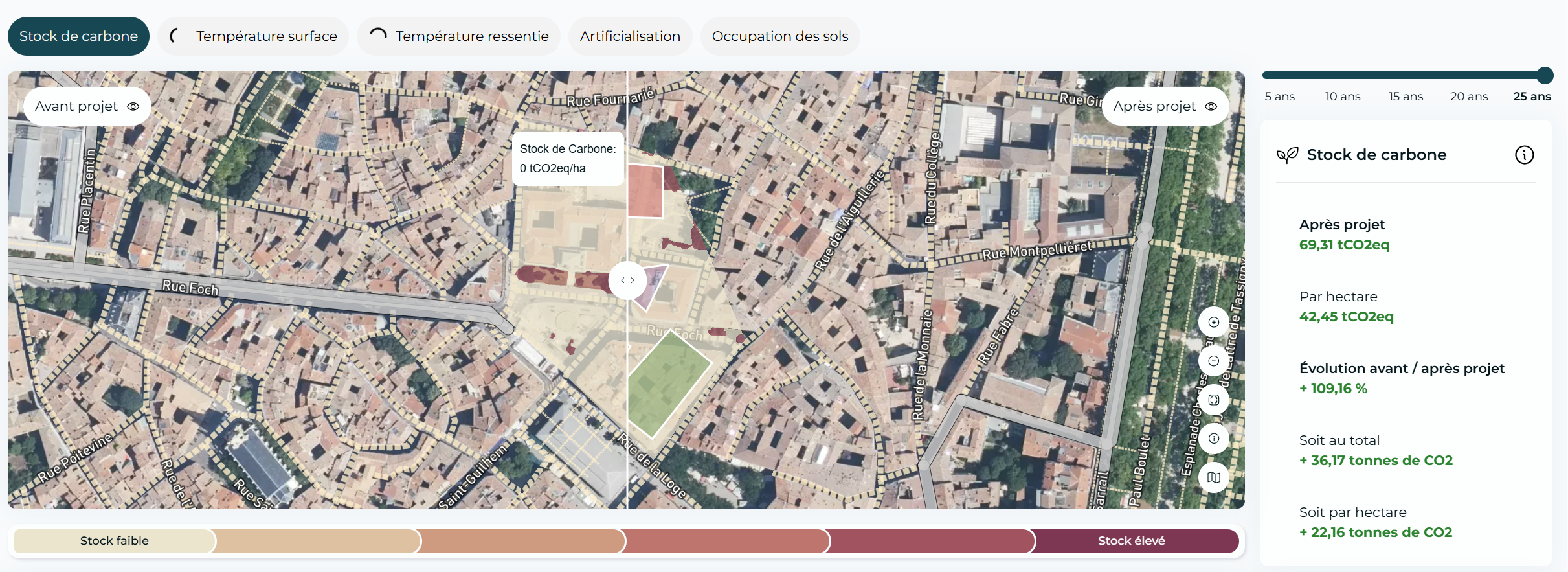Screen dimensions: 1568x572
Task: Open the map information button
Action: 1213,439
